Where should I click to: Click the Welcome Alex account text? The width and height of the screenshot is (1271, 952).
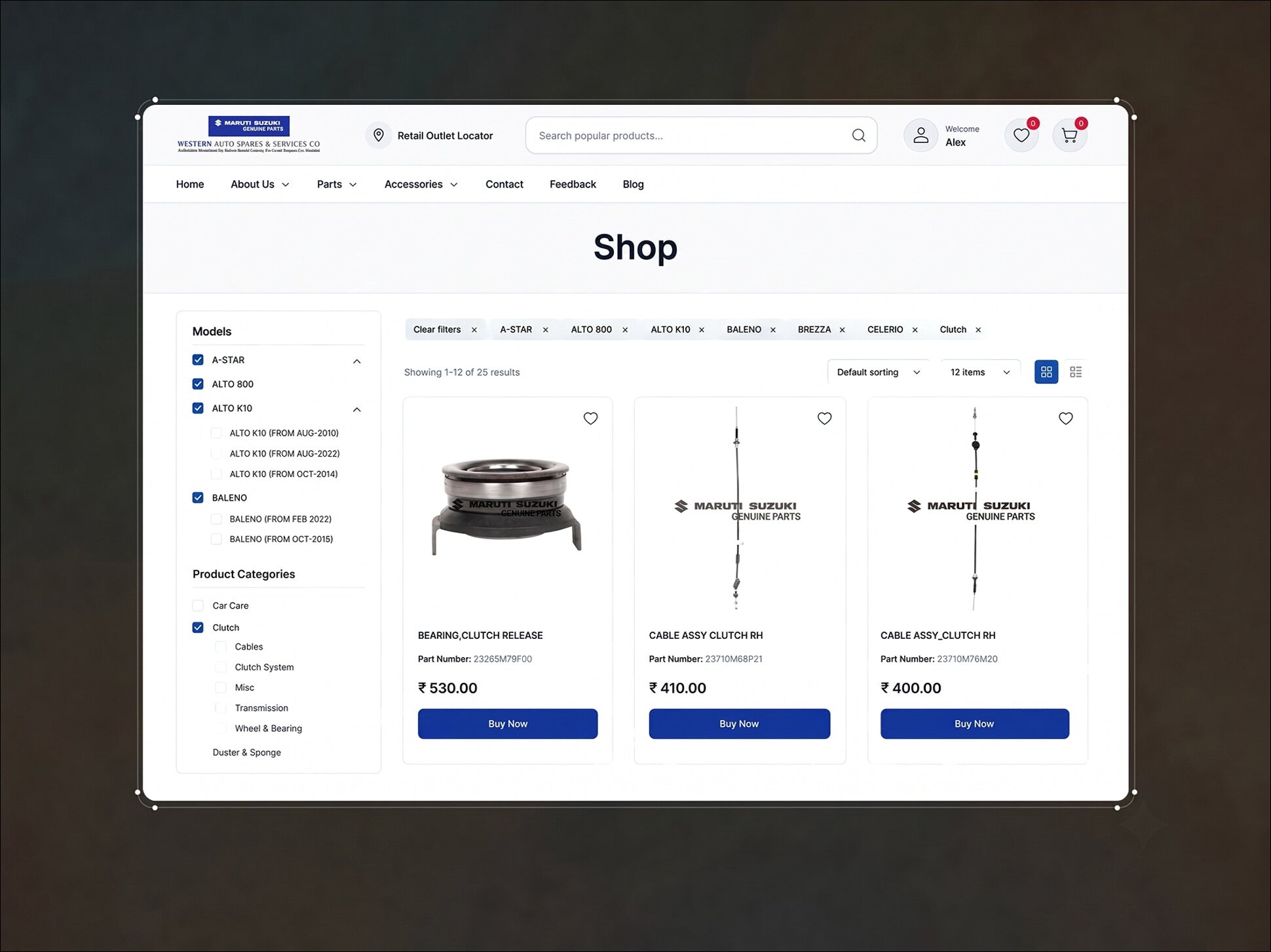(x=962, y=136)
